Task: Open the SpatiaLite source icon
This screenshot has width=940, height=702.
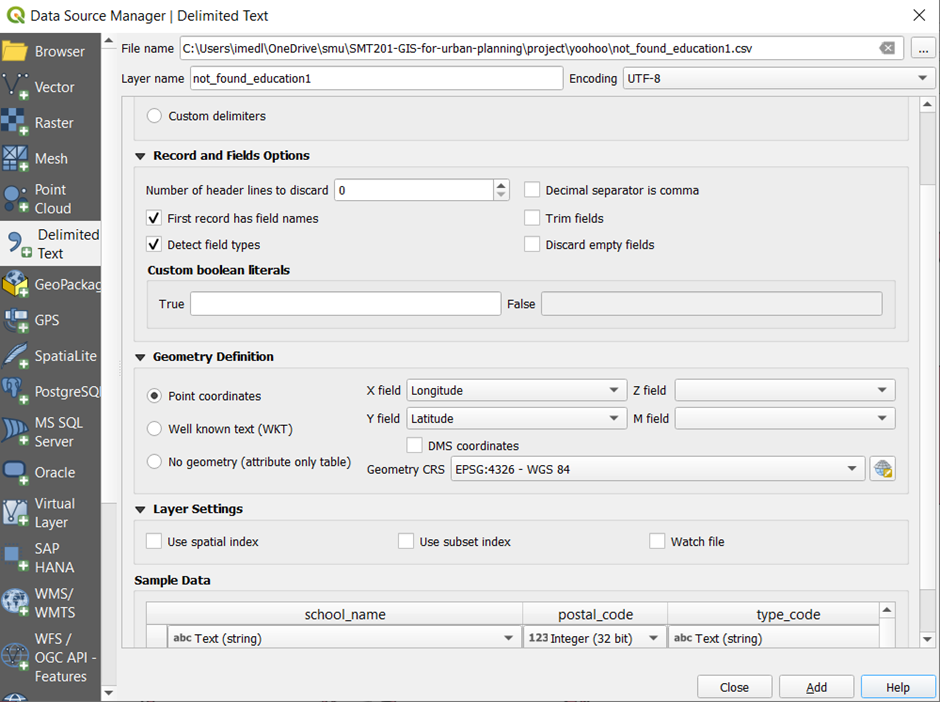Action: pyautogui.click(x=15, y=356)
